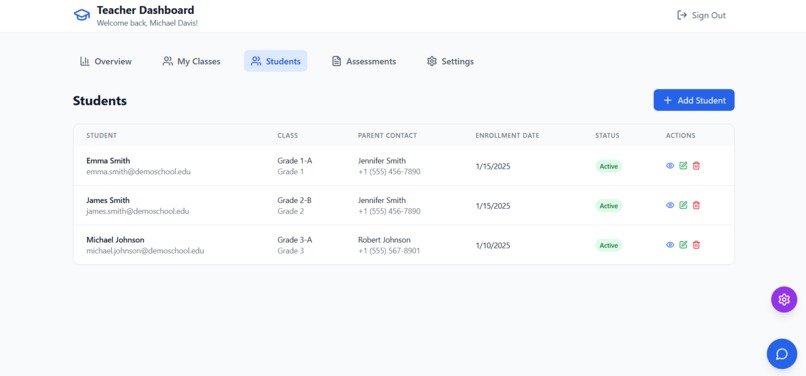Delete James Smith's record with trash icon
This screenshot has width=806, height=376.
tap(696, 205)
